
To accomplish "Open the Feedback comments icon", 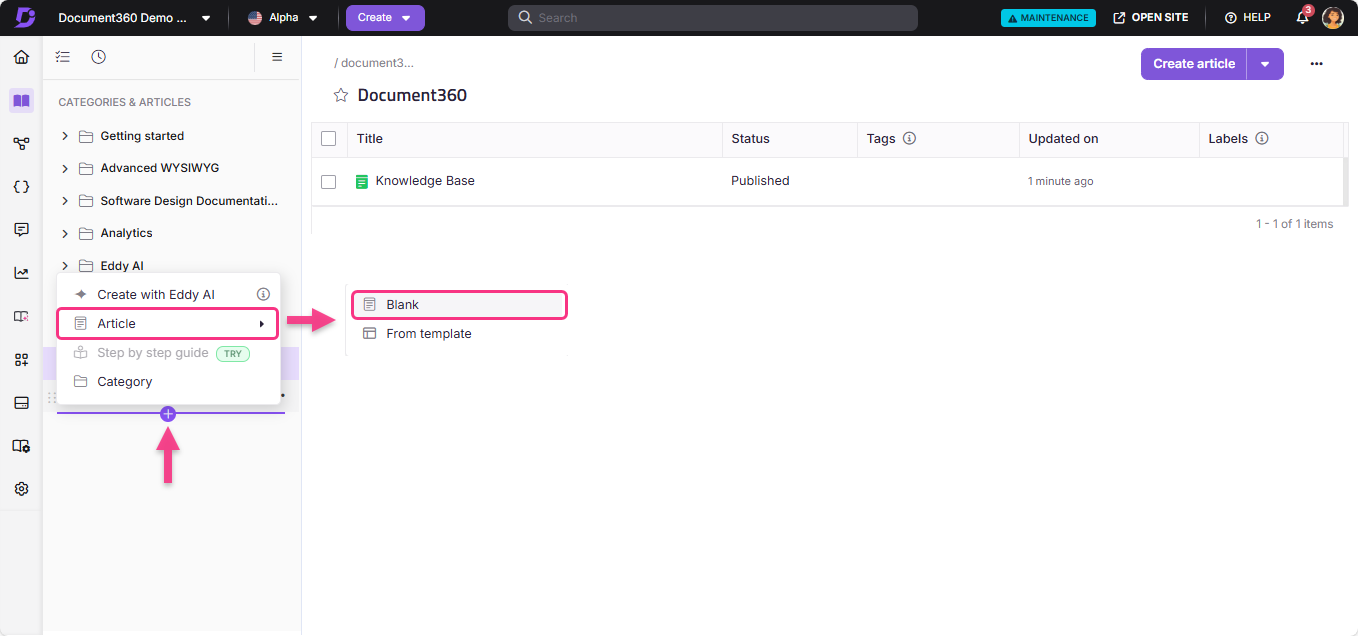I will (x=21, y=229).
